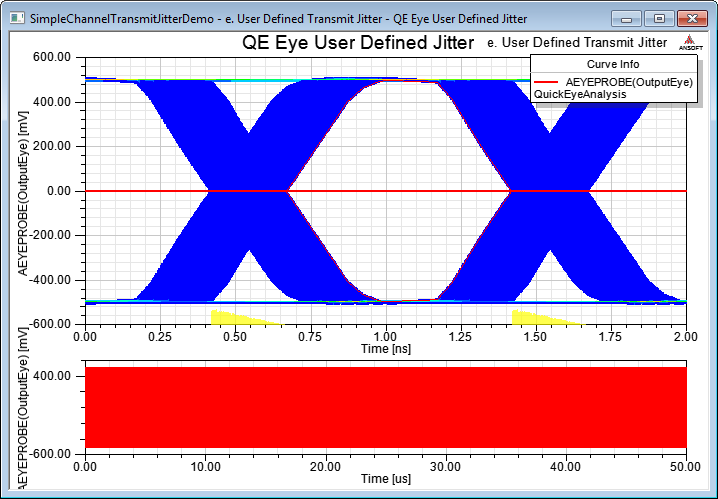The width and height of the screenshot is (718, 499).
Task: Click the 400.00 tick label on lower plot
Action: [52, 376]
